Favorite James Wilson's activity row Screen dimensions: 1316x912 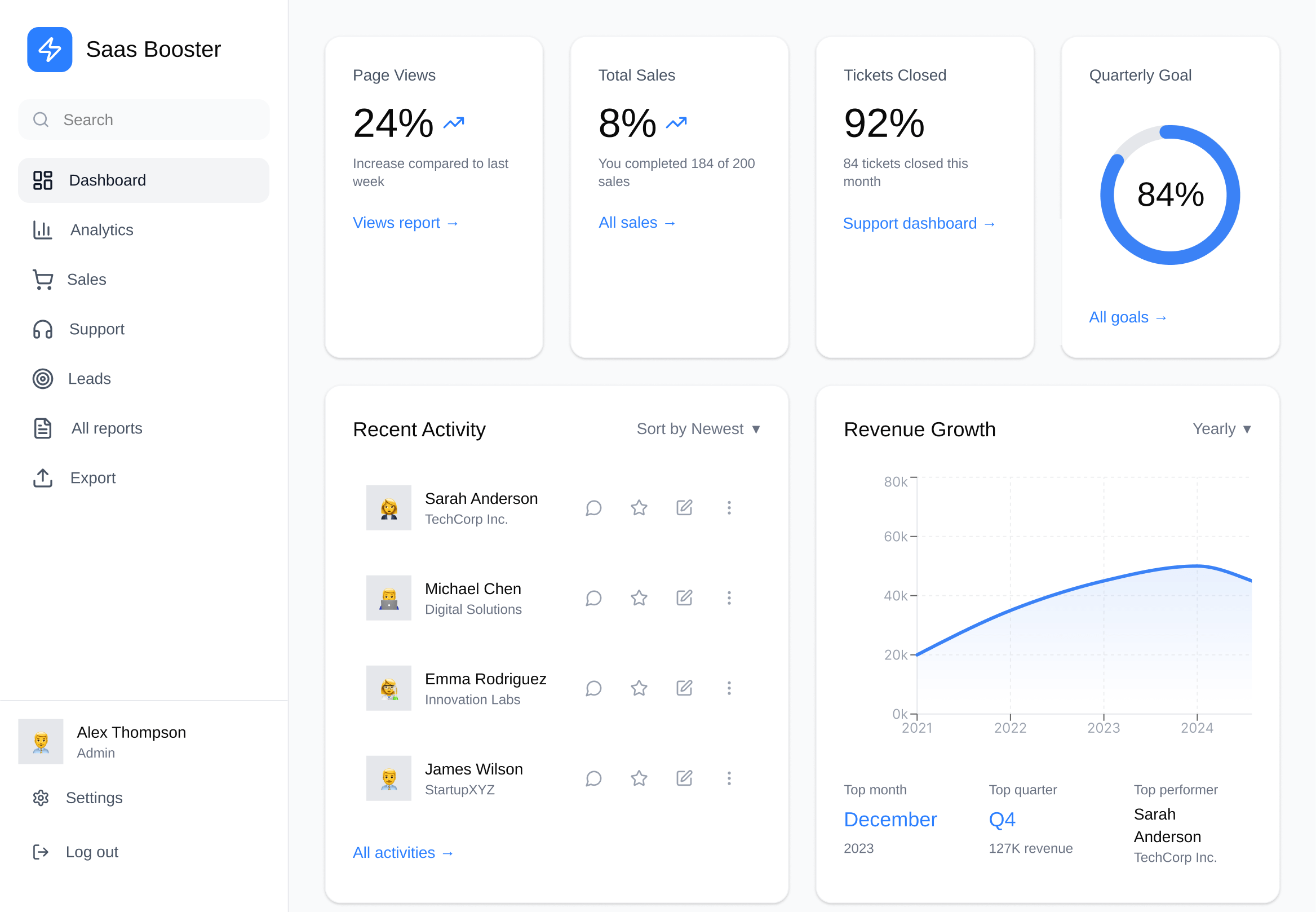[639, 778]
